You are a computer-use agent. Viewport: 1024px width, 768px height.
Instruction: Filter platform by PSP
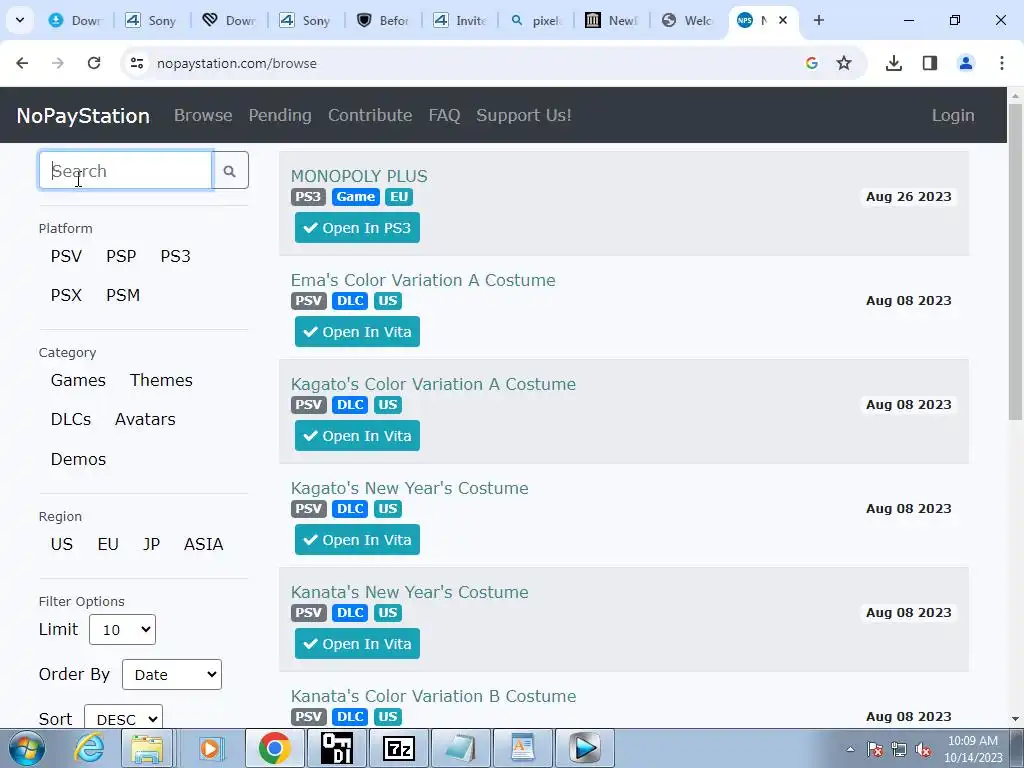(121, 256)
